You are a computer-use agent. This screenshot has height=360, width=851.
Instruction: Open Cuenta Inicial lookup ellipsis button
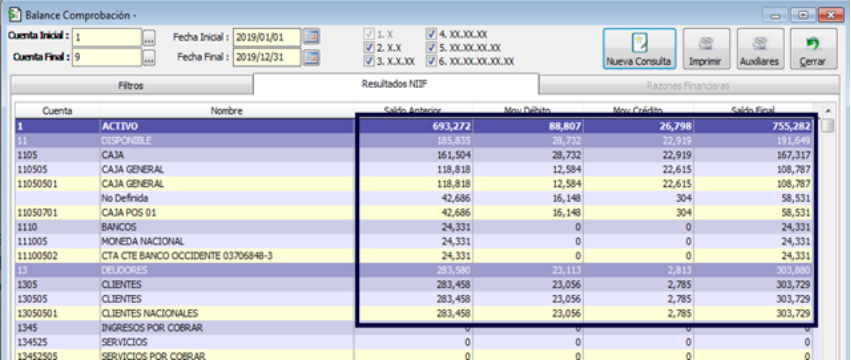point(149,37)
